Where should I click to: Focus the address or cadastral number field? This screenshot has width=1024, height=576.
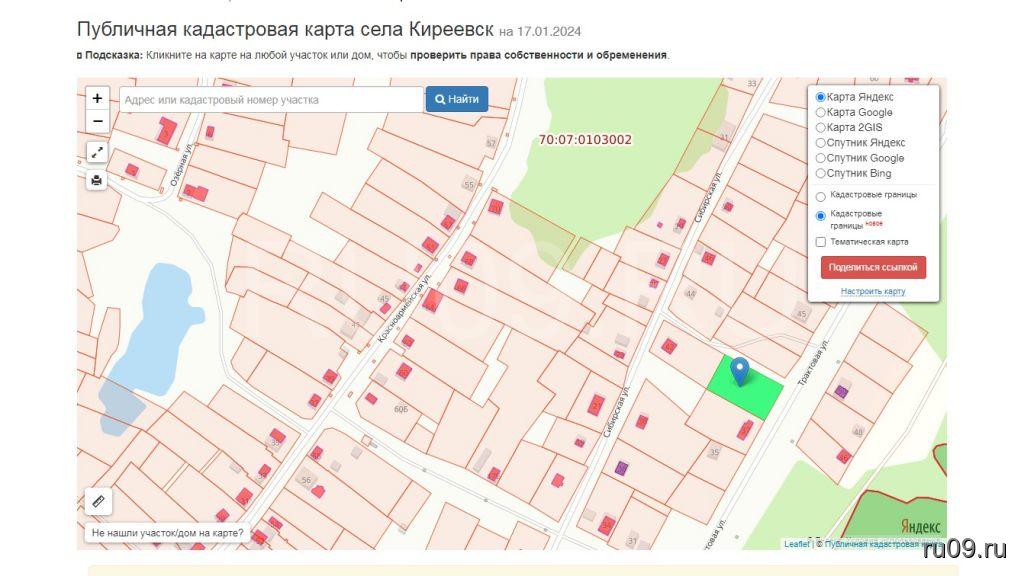(x=271, y=100)
